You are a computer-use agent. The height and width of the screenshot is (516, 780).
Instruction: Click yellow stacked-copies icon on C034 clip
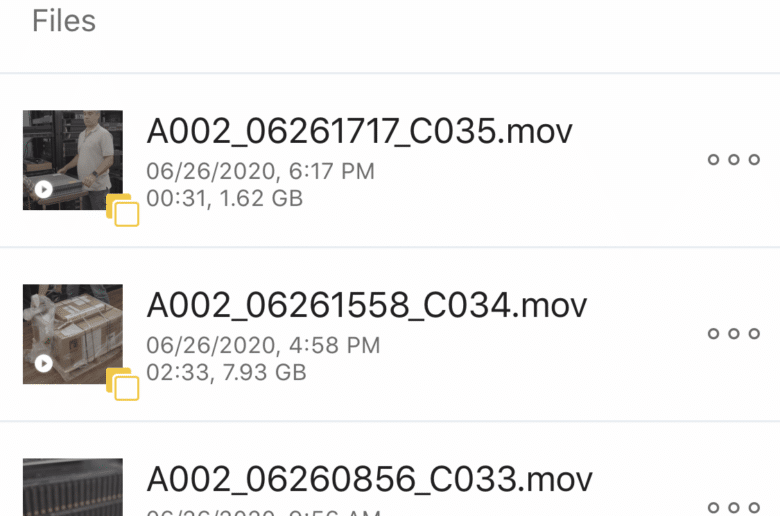[x=122, y=384]
